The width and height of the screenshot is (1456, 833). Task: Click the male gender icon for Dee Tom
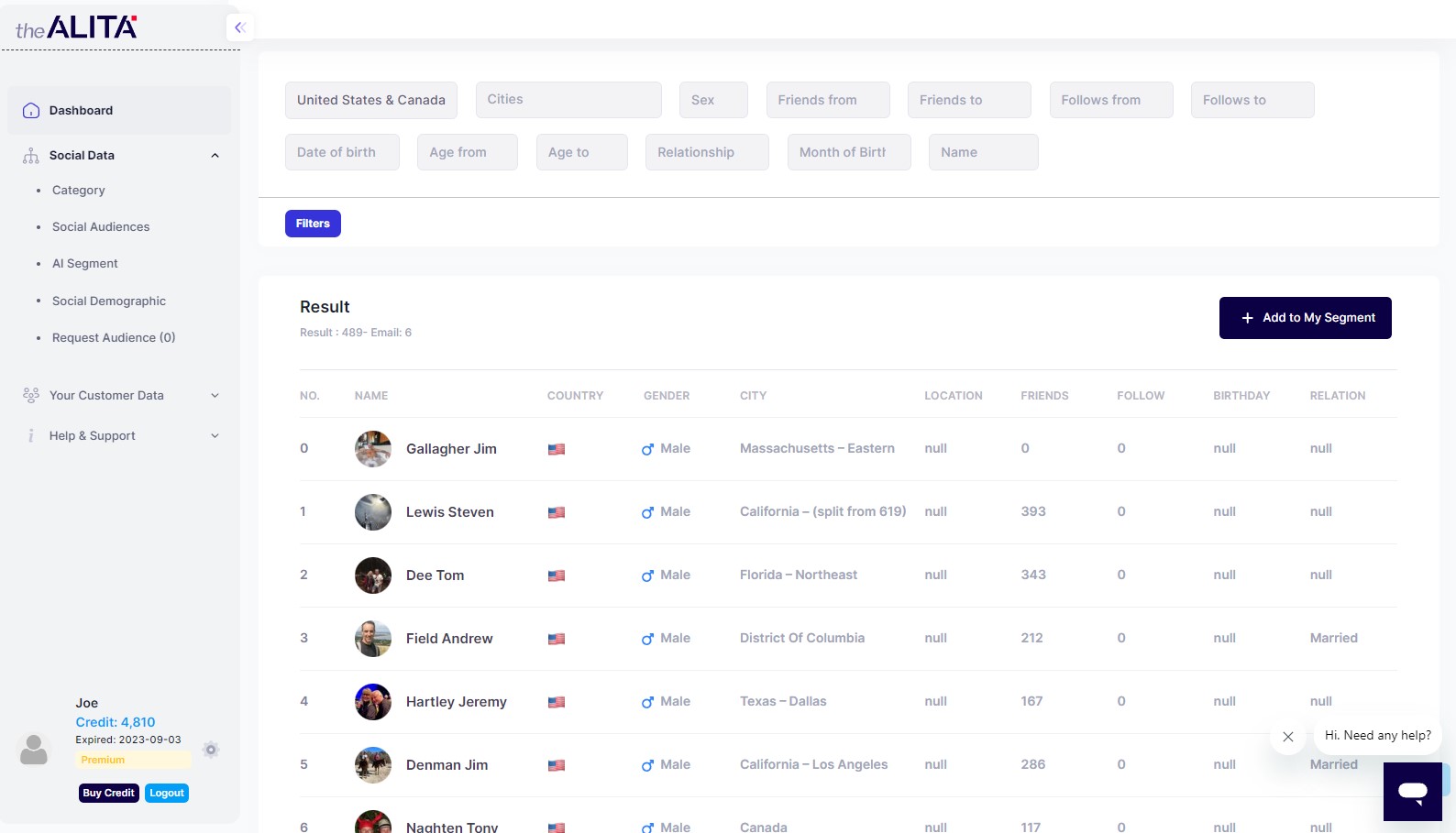(647, 576)
